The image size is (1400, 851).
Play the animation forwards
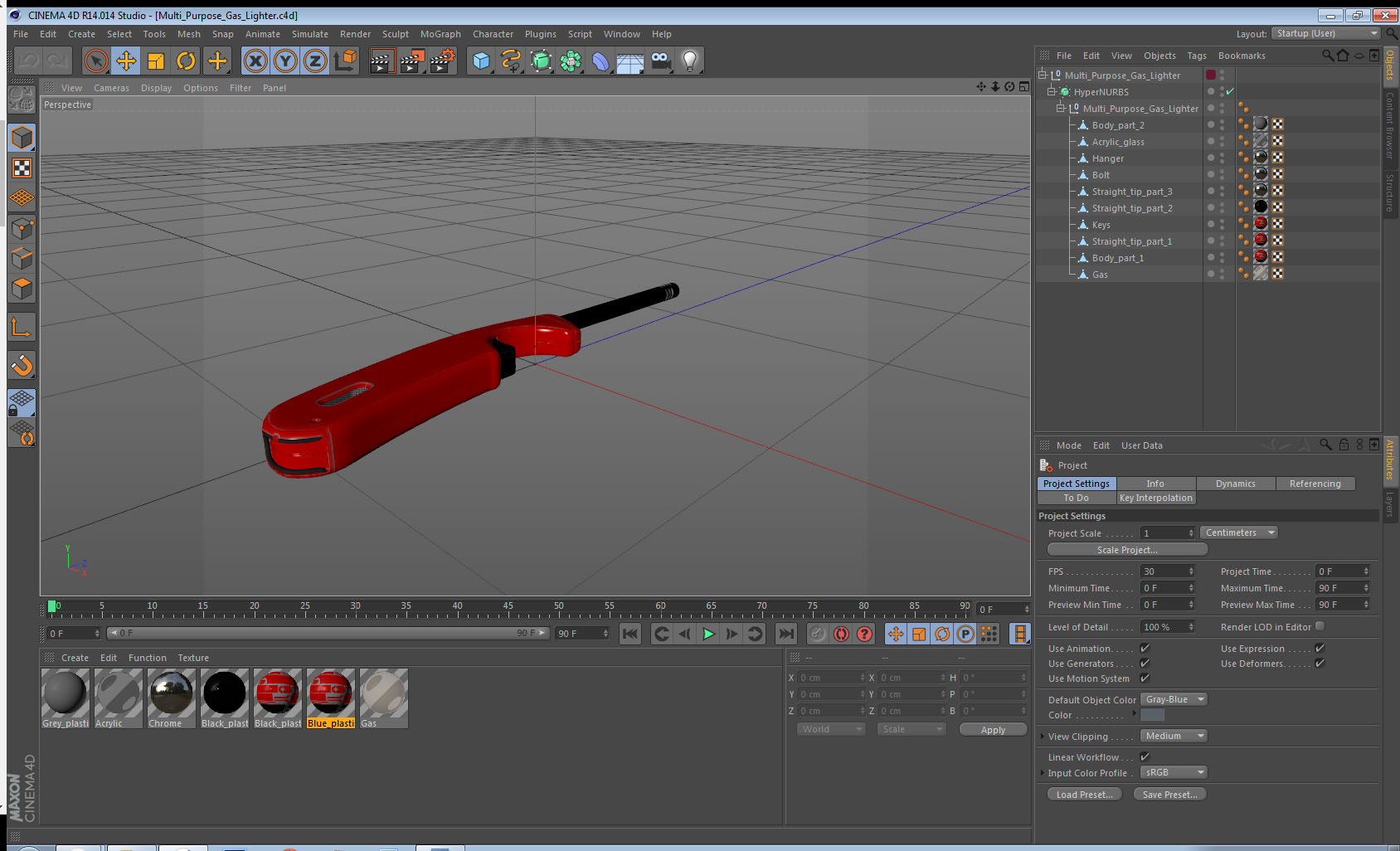point(708,635)
